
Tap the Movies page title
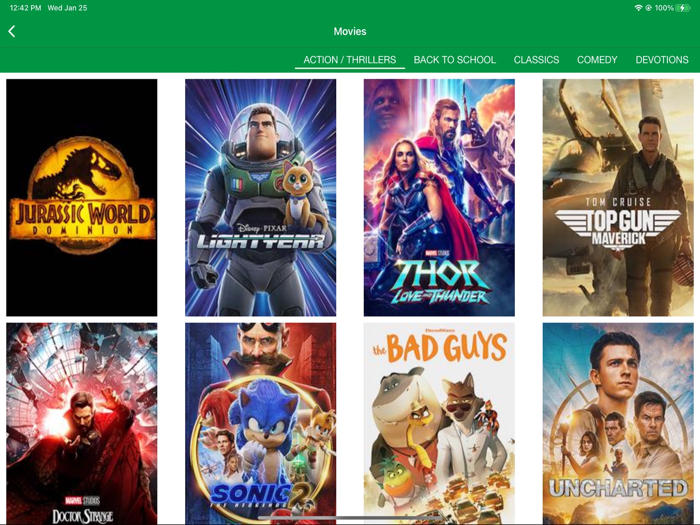[350, 31]
